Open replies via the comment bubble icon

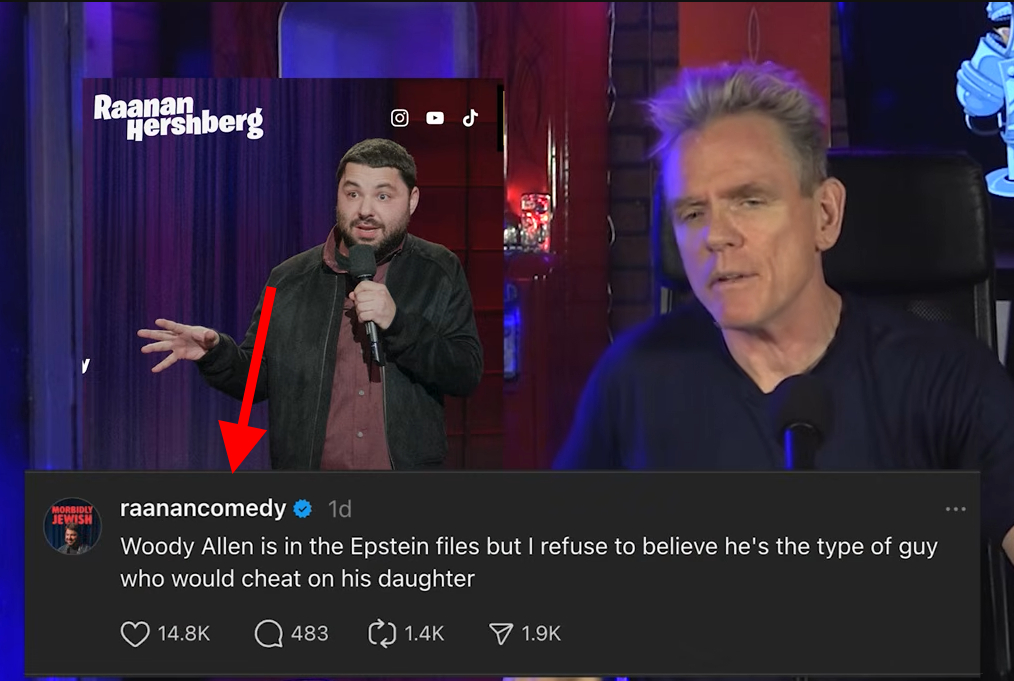tap(269, 634)
